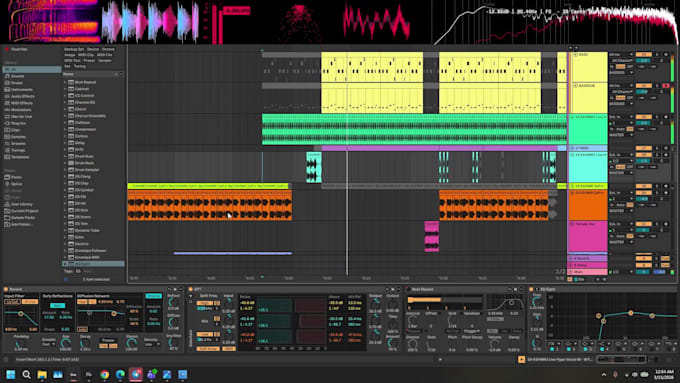Open Trigger dropdown in Beat Repeat
This screenshot has width=680, height=383.
(471, 331)
